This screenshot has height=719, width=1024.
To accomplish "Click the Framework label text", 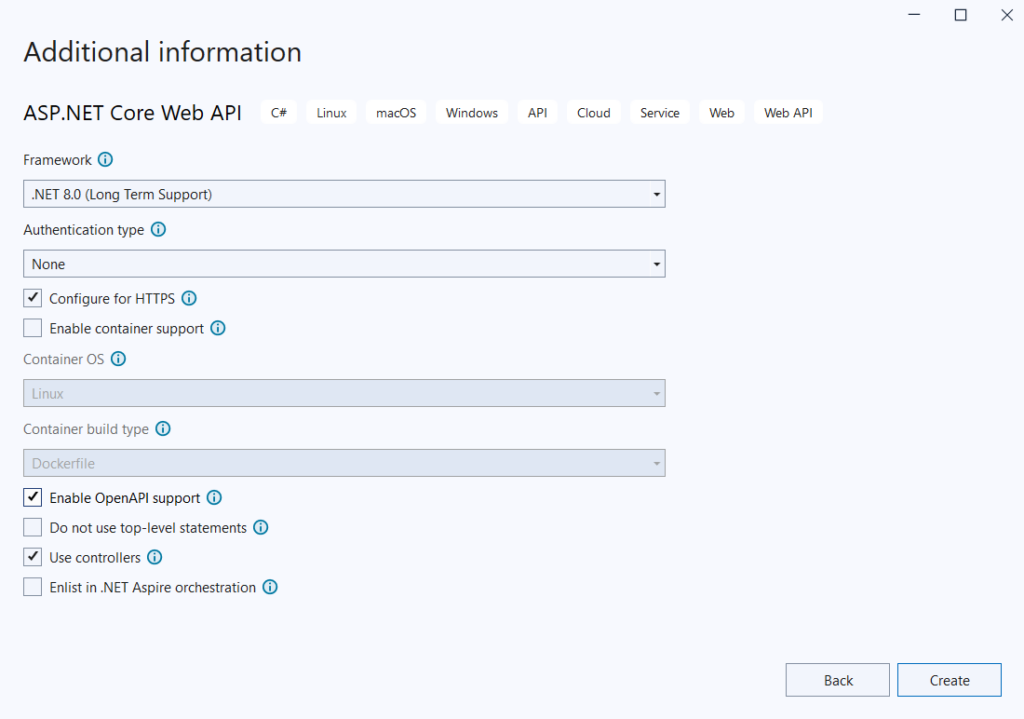I will [57, 160].
